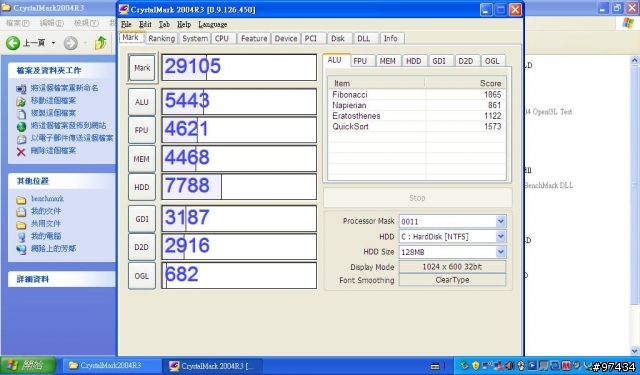Viewport: 640px width, 375px height.
Task: Click the QuickSort score row
Action: tap(417, 126)
